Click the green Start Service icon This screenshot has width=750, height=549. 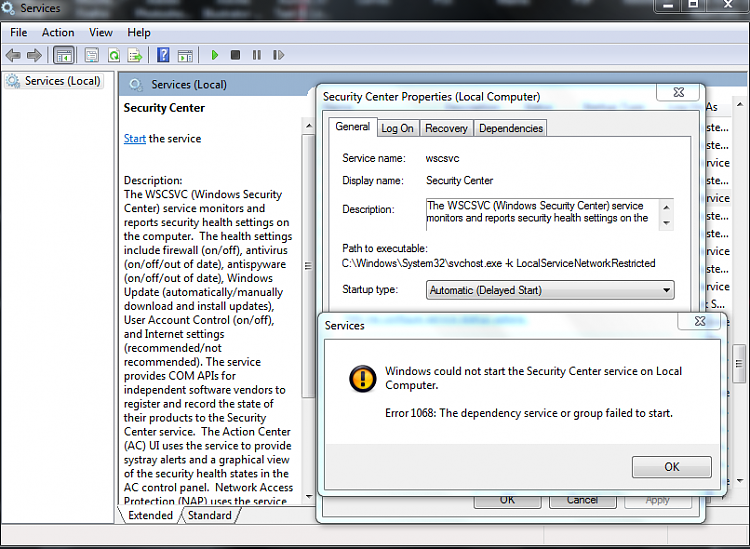[x=215, y=55]
